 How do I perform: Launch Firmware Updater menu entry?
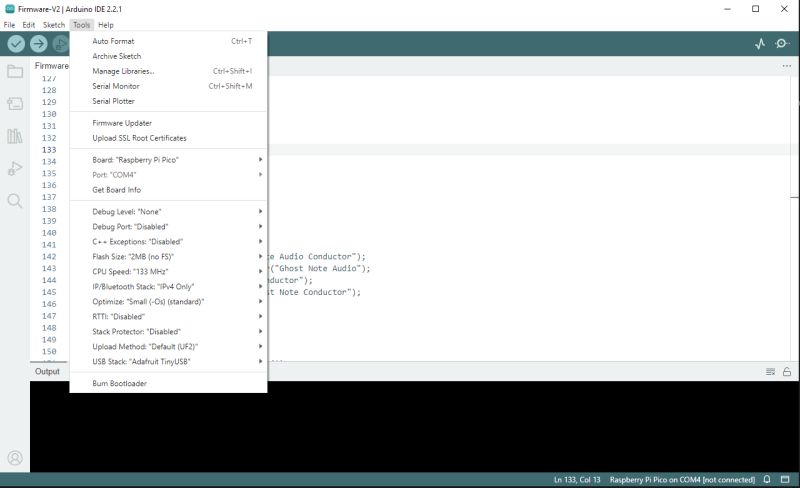click(x=168, y=123)
